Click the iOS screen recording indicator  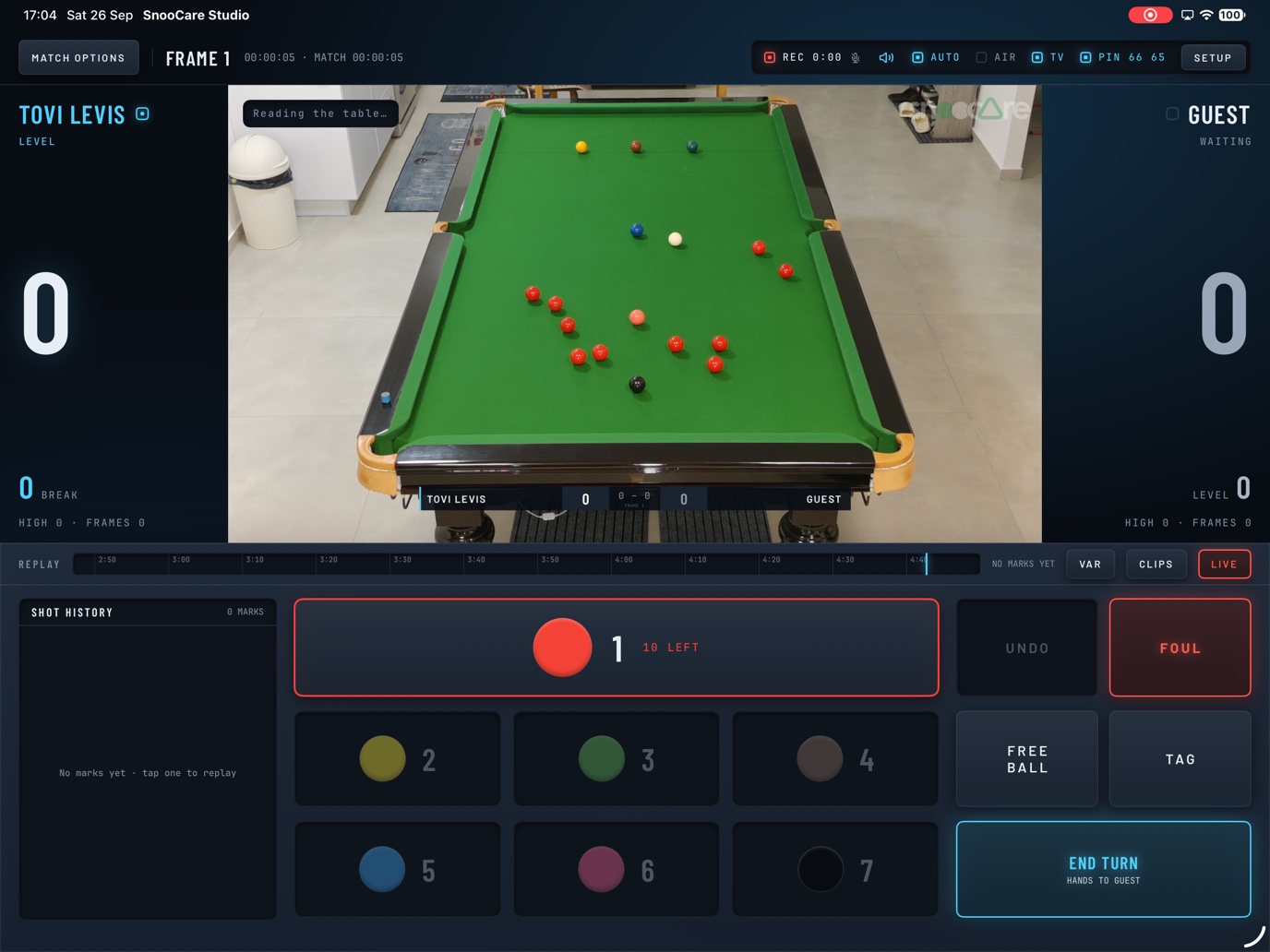pos(1150,15)
